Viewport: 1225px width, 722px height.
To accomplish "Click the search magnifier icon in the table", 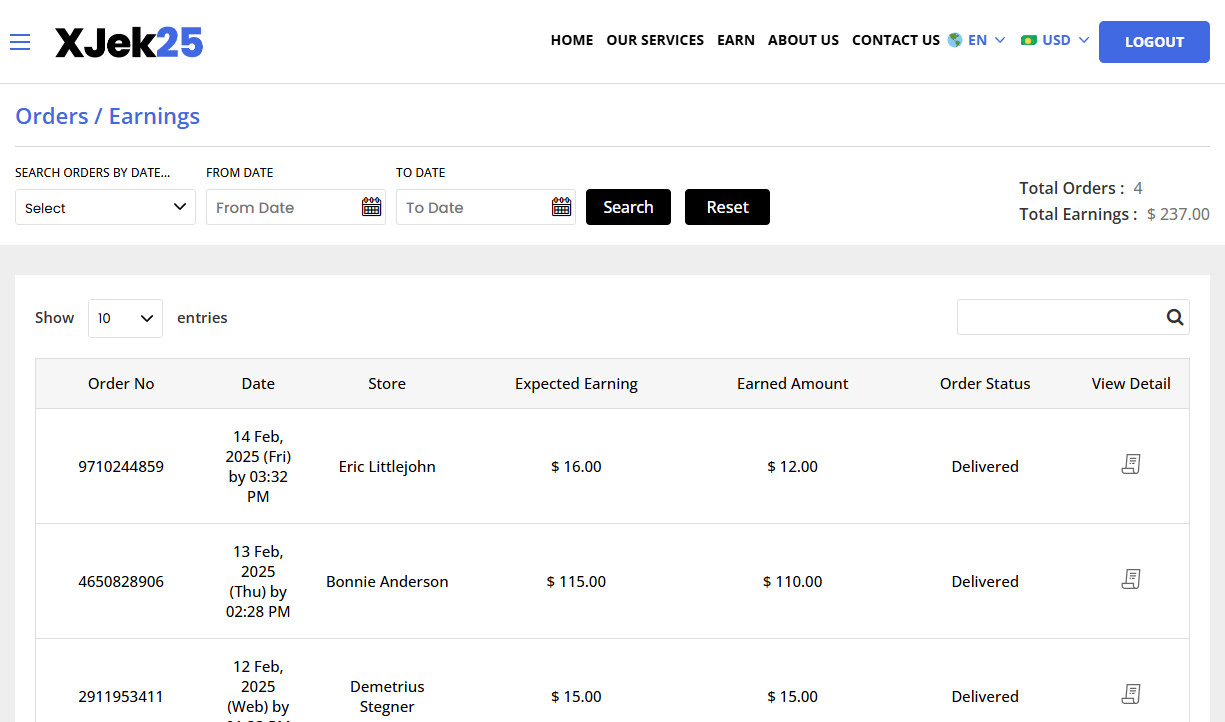I will coord(1174,317).
